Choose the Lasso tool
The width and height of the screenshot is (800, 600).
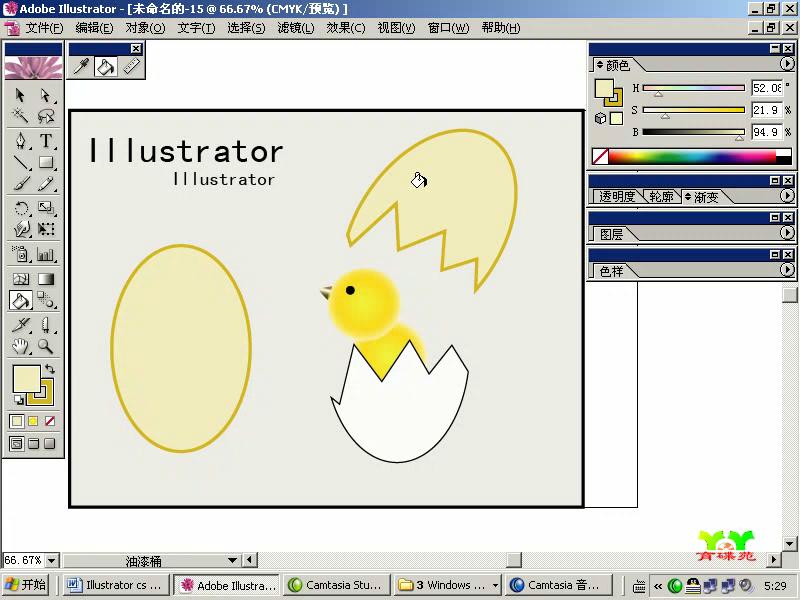coord(45,116)
